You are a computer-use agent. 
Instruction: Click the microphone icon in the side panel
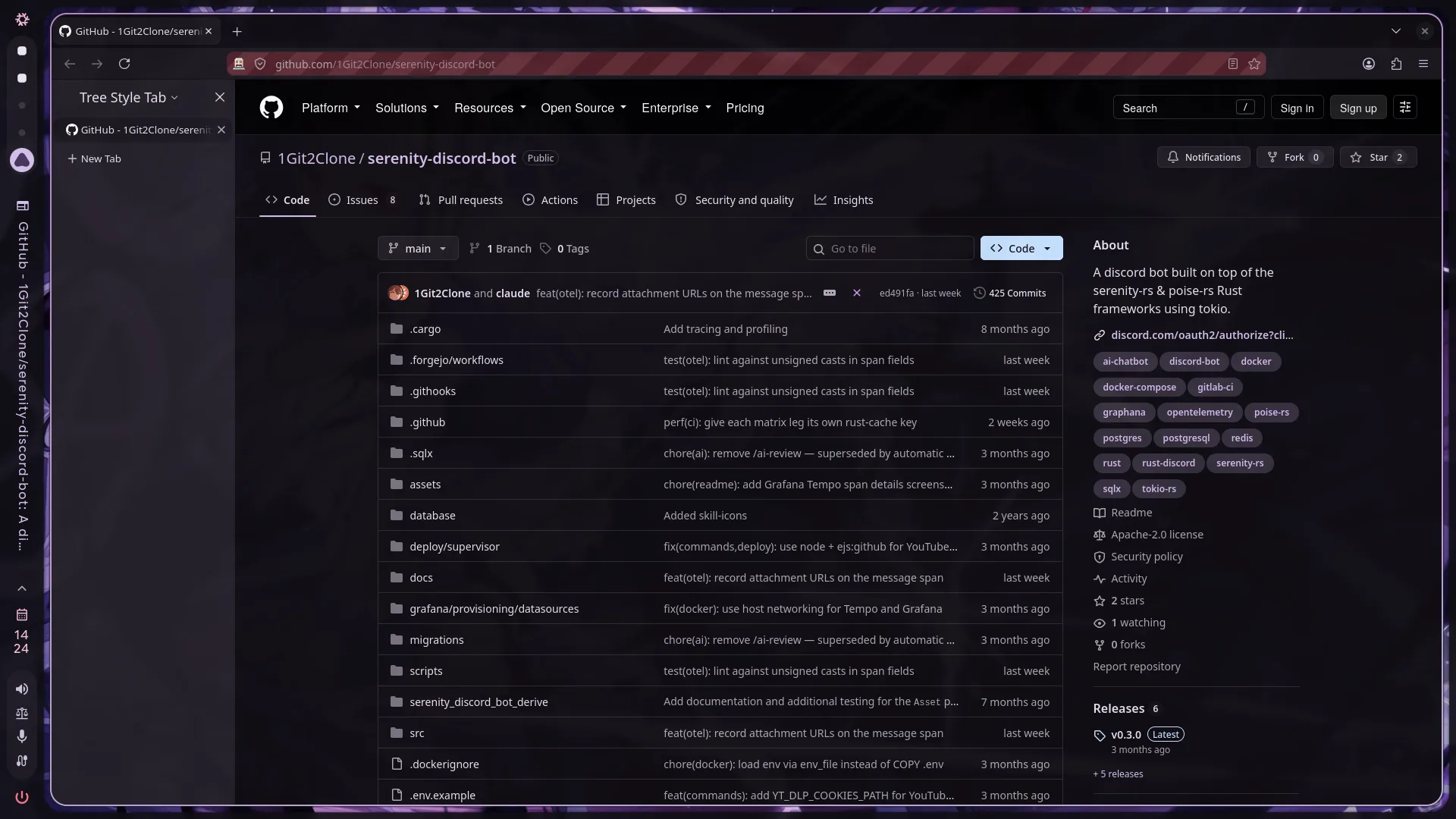click(x=22, y=736)
